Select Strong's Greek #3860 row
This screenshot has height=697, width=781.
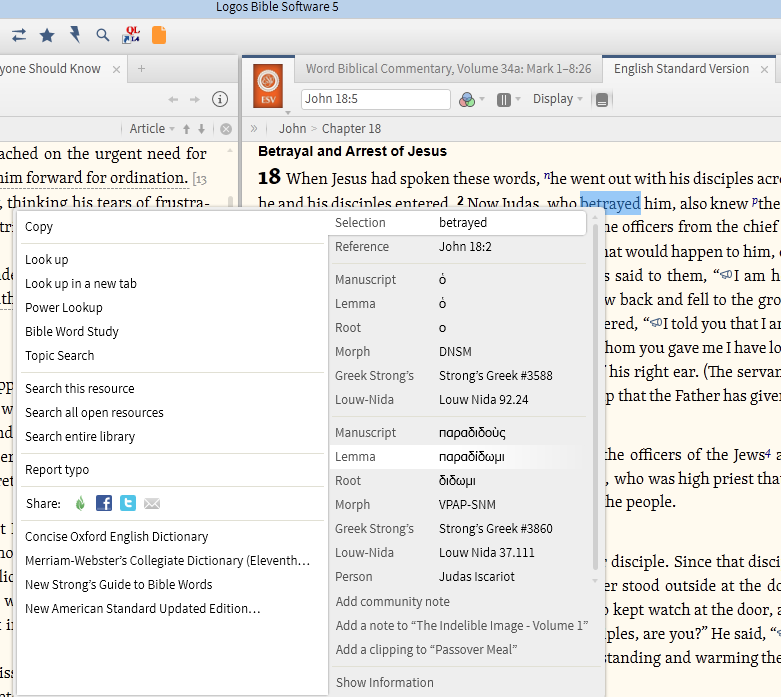pos(458,529)
